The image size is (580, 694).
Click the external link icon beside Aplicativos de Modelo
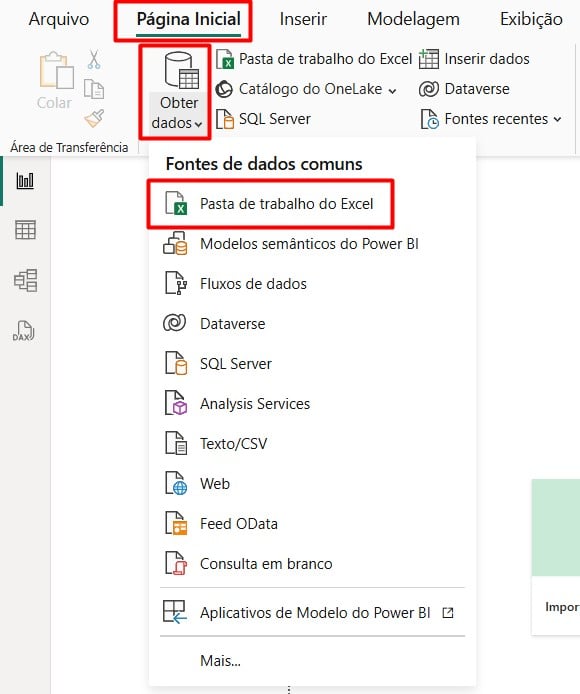point(448,613)
